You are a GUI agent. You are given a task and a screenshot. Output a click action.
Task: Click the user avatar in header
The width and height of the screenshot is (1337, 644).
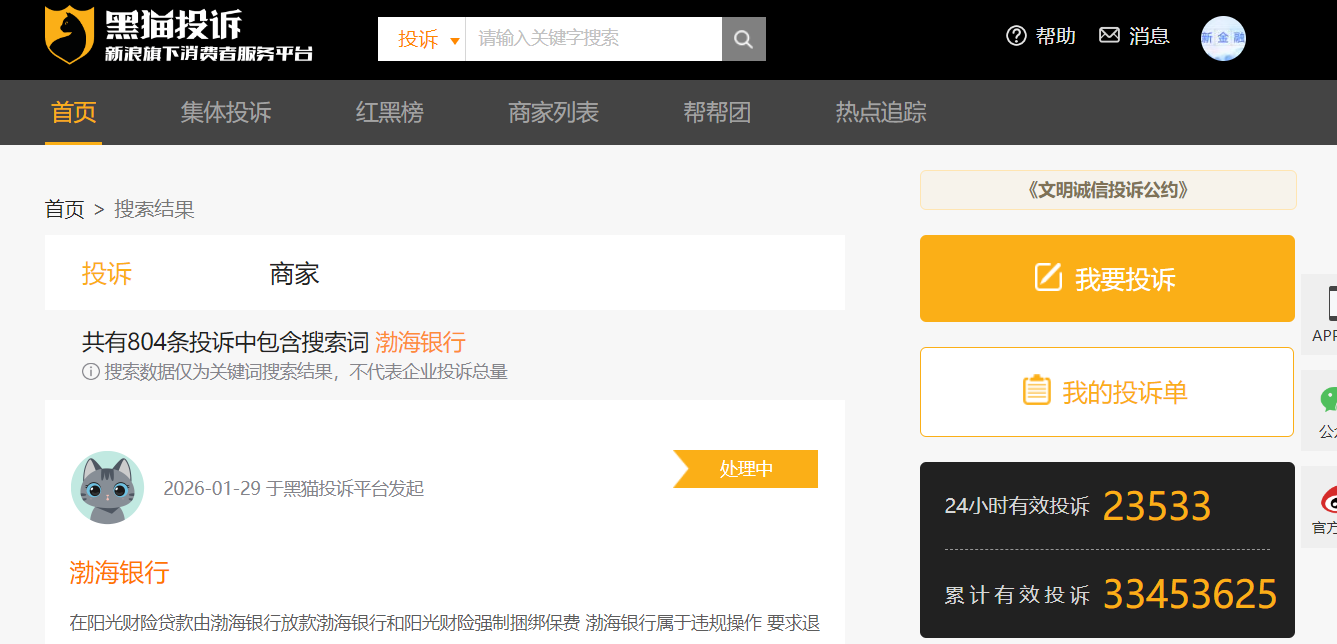[1222, 38]
